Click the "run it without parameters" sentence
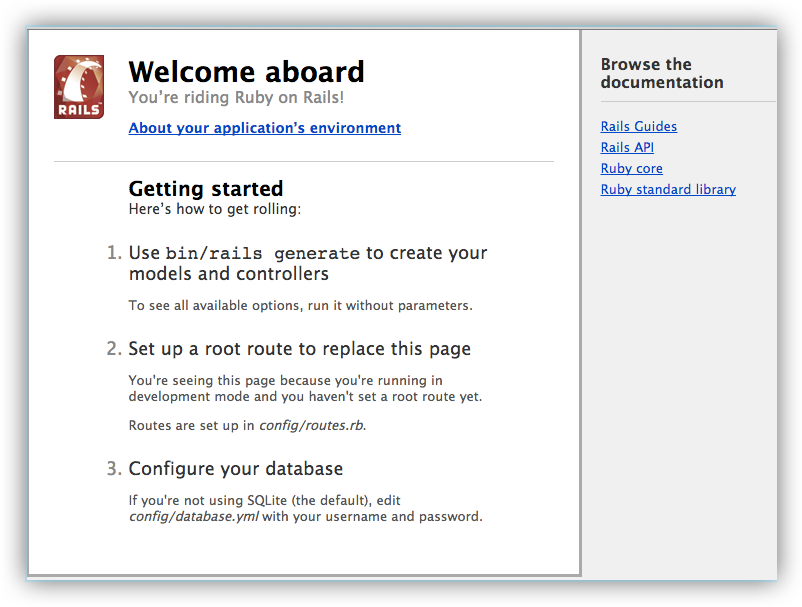Screen dimensions: 802x607 [x=300, y=305]
